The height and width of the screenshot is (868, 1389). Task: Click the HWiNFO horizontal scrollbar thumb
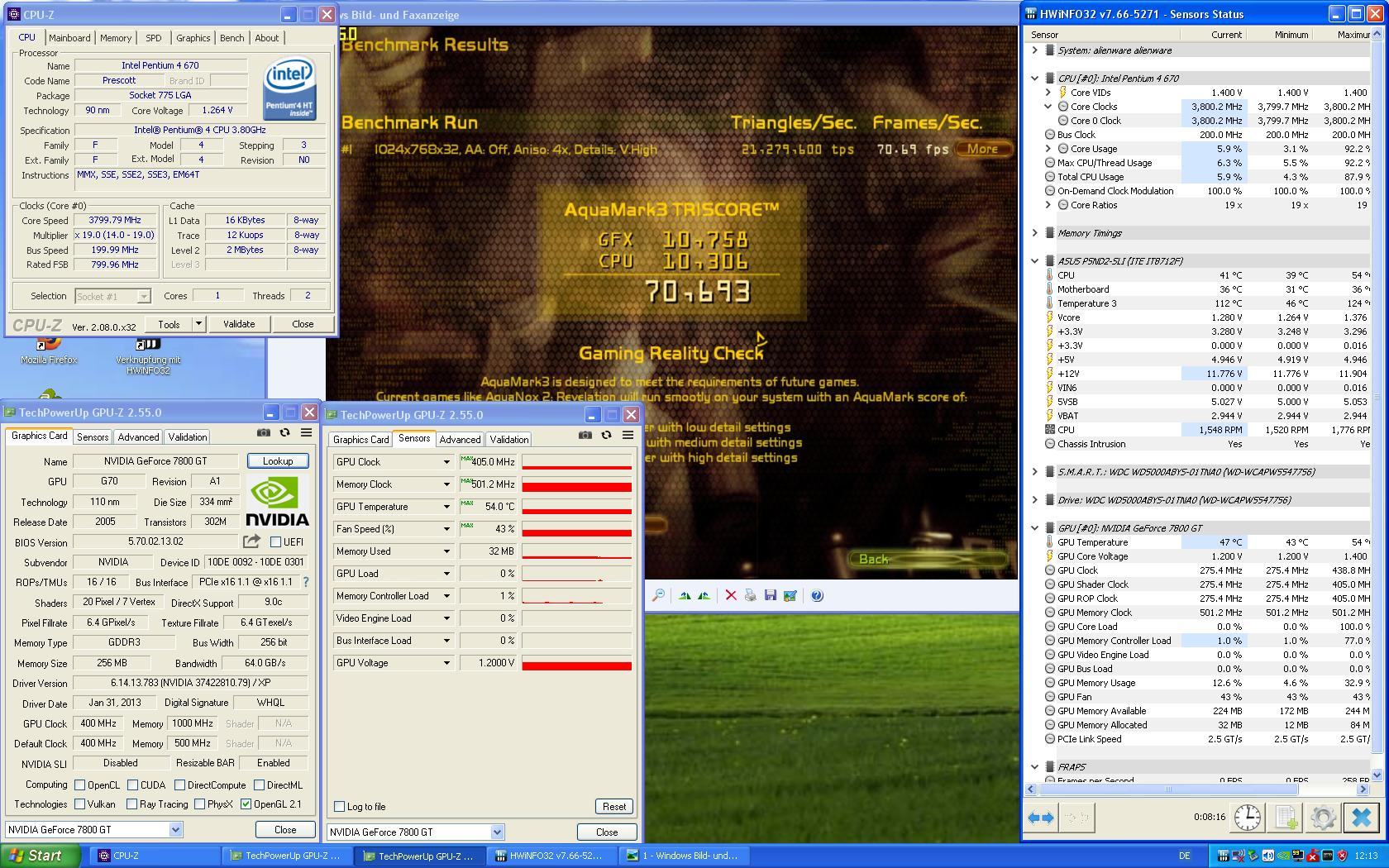click(1167, 789)
